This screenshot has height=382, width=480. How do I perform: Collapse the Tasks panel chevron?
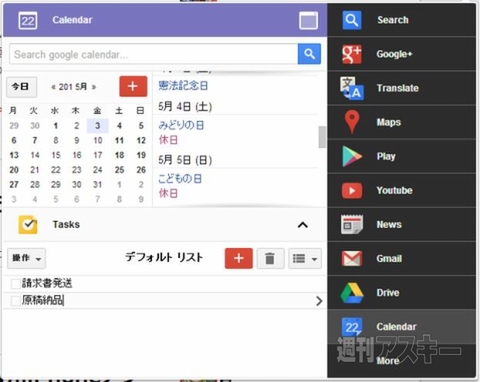pyautogui.click(x=303, y=225)
